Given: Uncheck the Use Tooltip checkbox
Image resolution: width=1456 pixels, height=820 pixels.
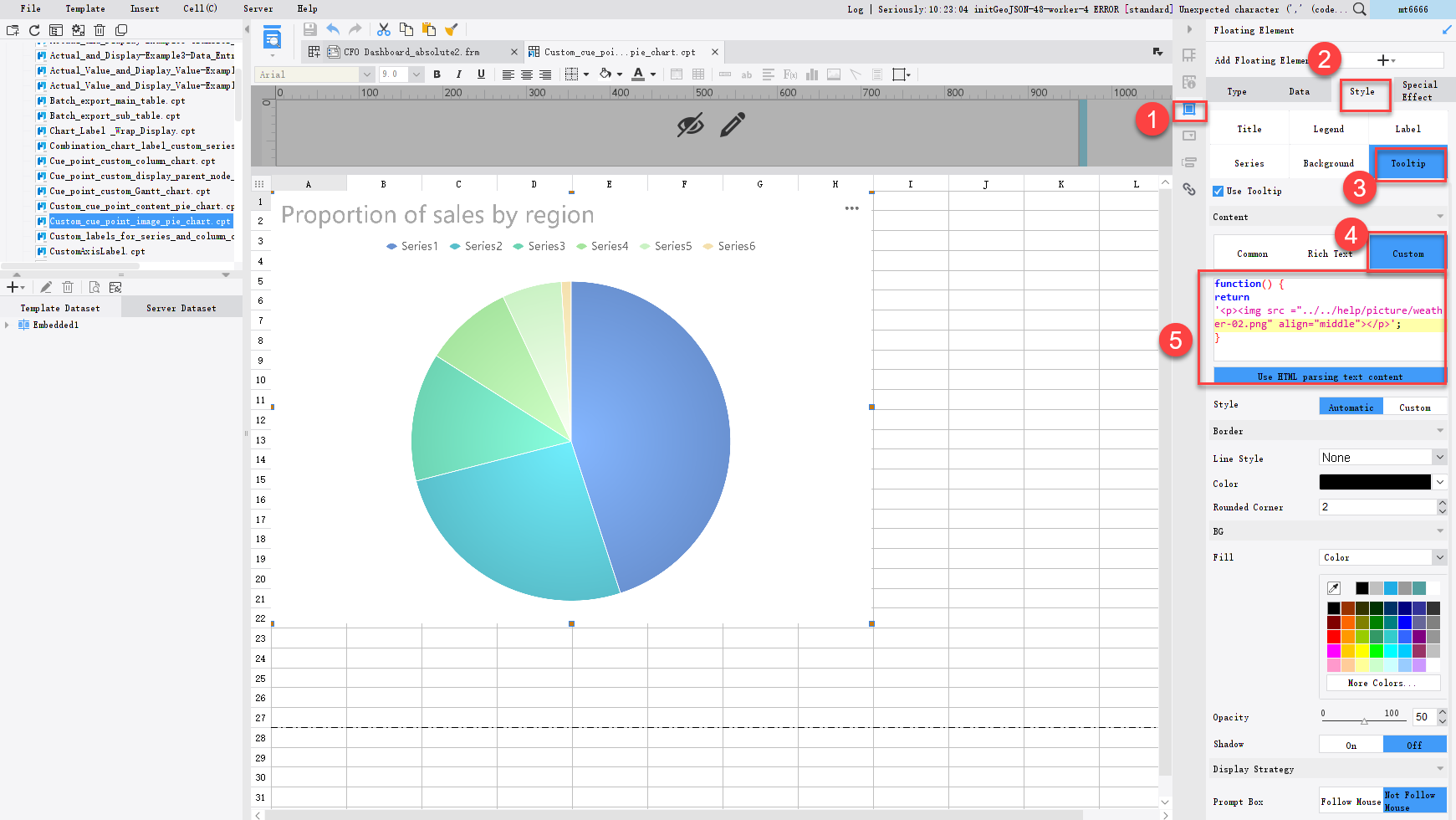Looking at the screenshot, I should [1218, 191].
